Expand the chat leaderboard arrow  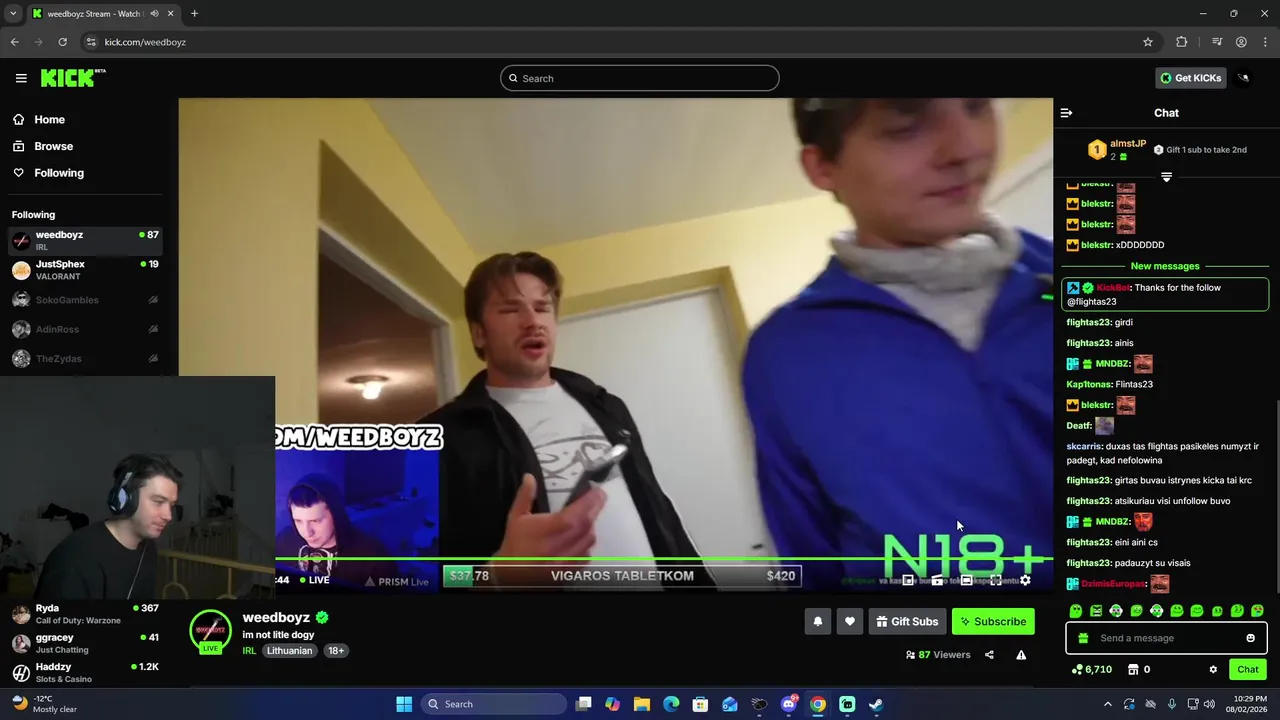click(1166, 177)
